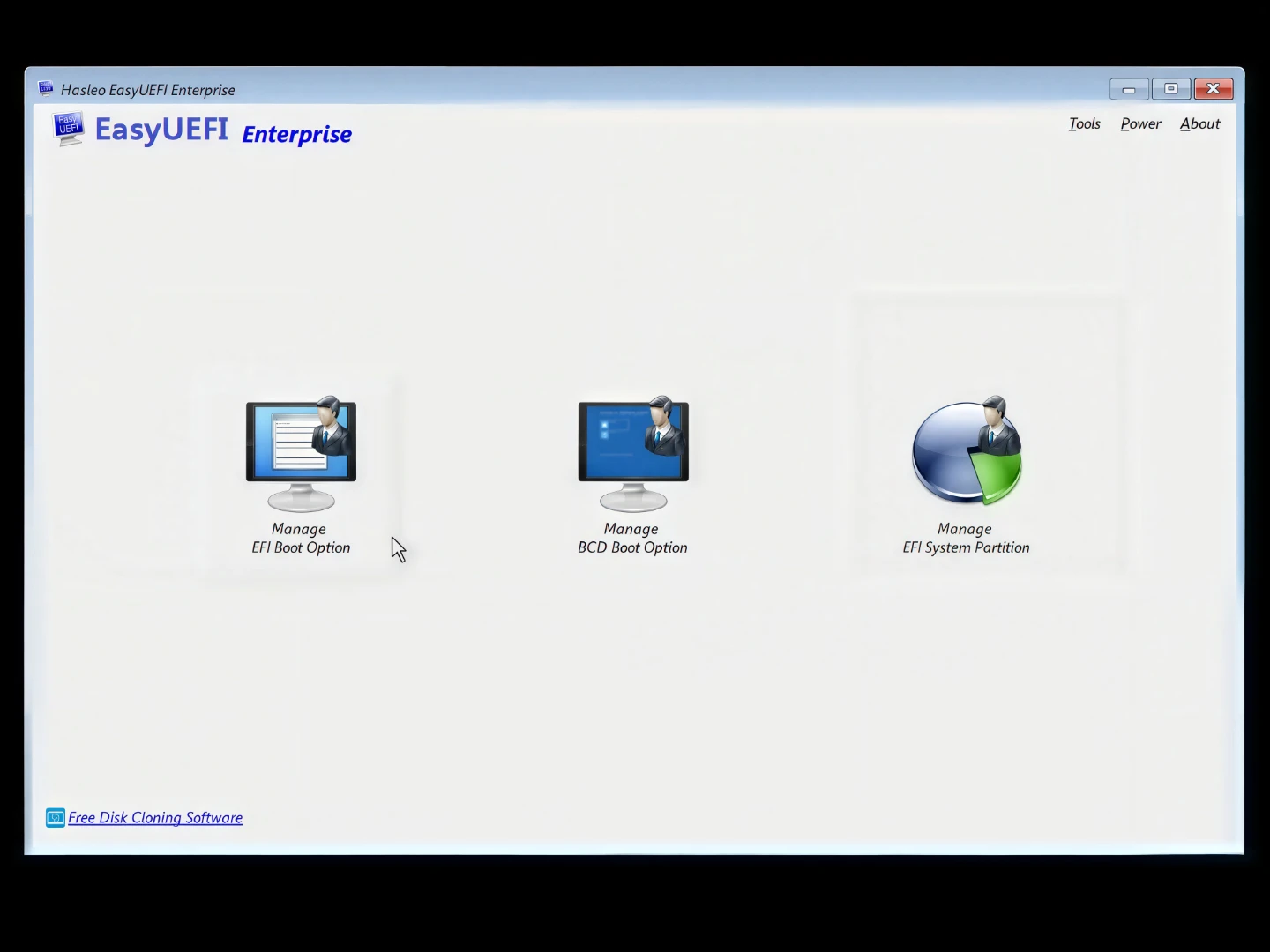
Task: Open the Manage EFI Boot Option monitor icon
Action: tap(301, 454)
